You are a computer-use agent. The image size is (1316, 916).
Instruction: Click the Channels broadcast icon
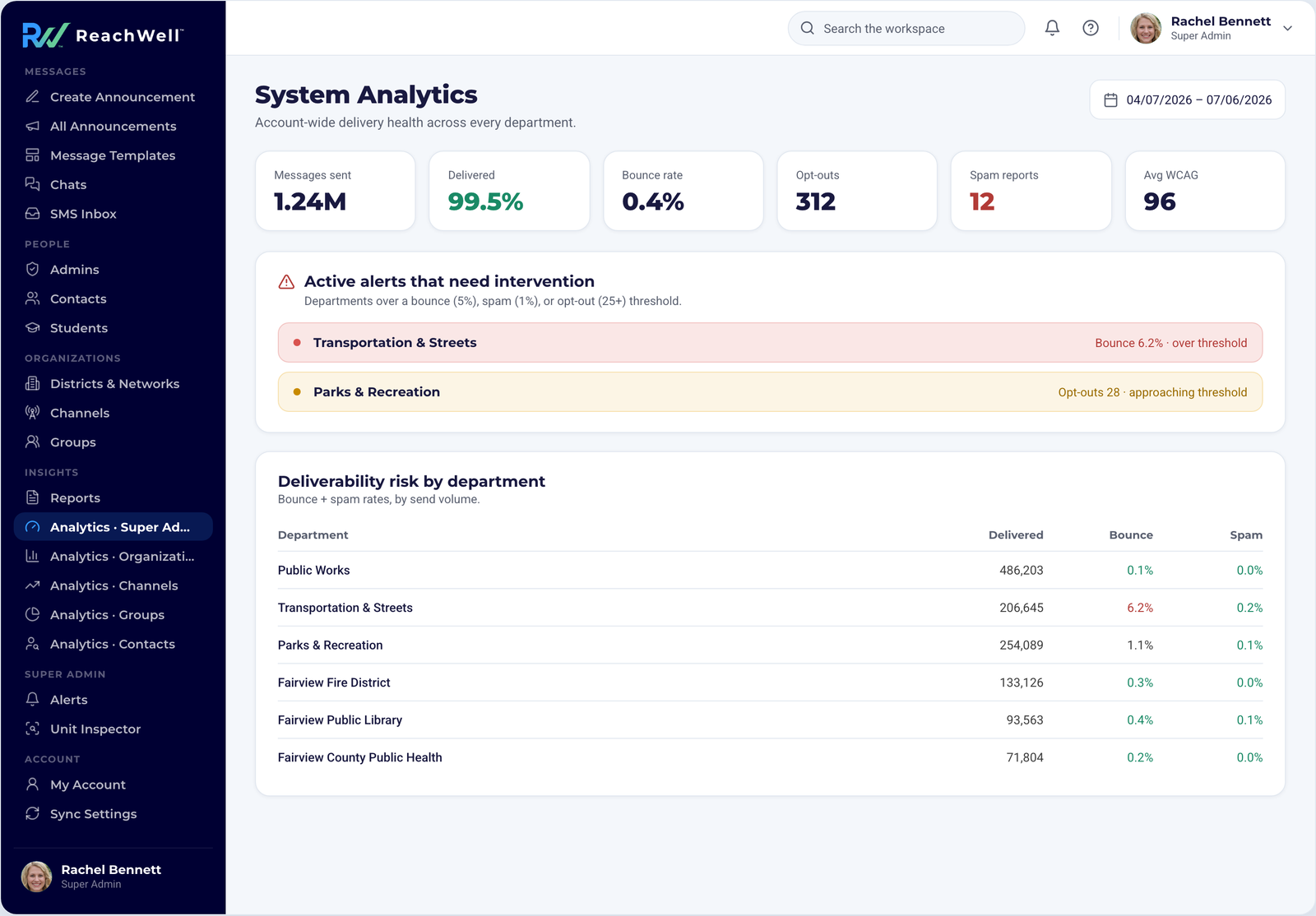click(x=33, y=413)
